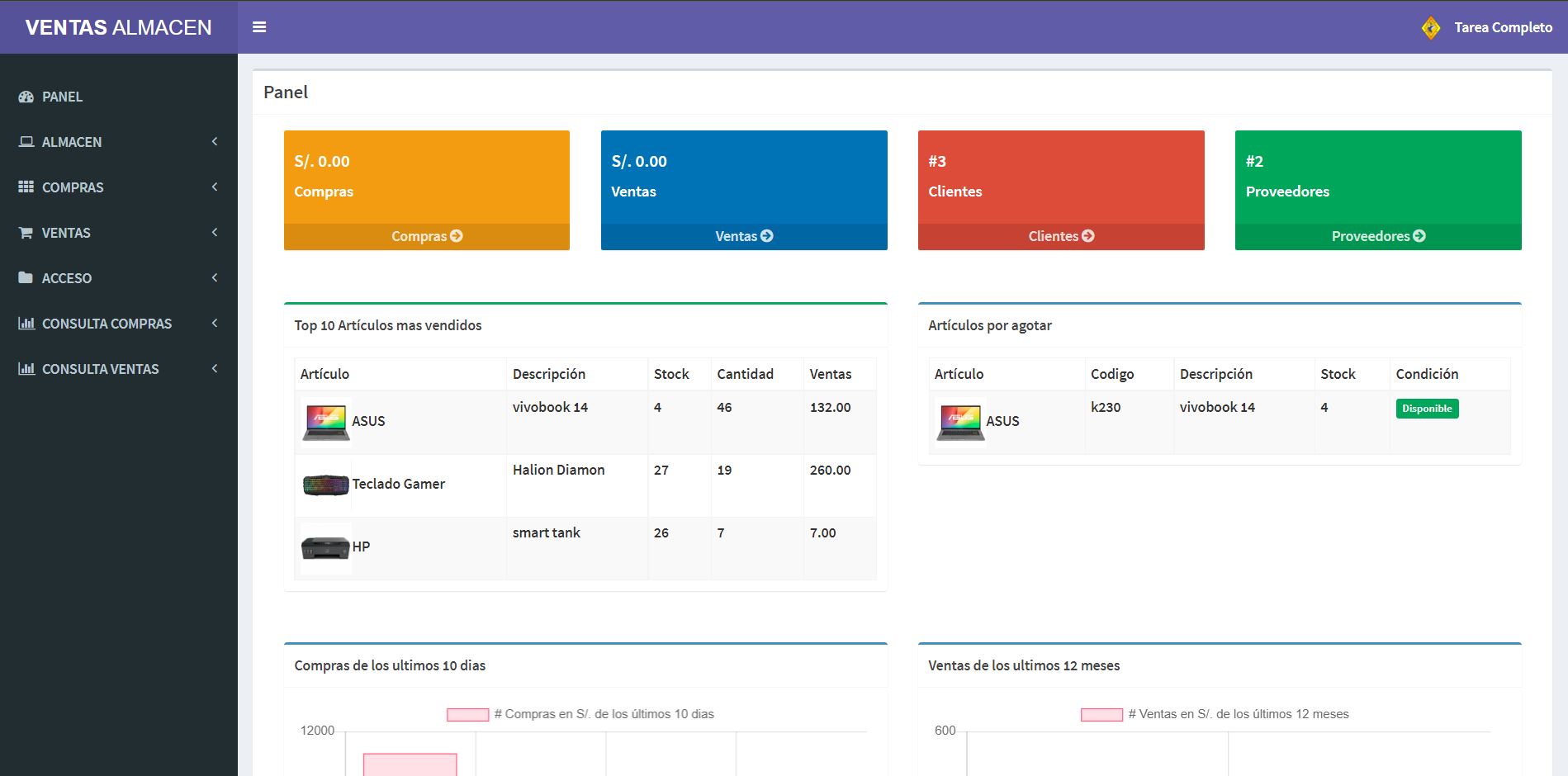Click arrow icon in Compras card footer
Screen dimensions: 1568x776
pos(457,236)
